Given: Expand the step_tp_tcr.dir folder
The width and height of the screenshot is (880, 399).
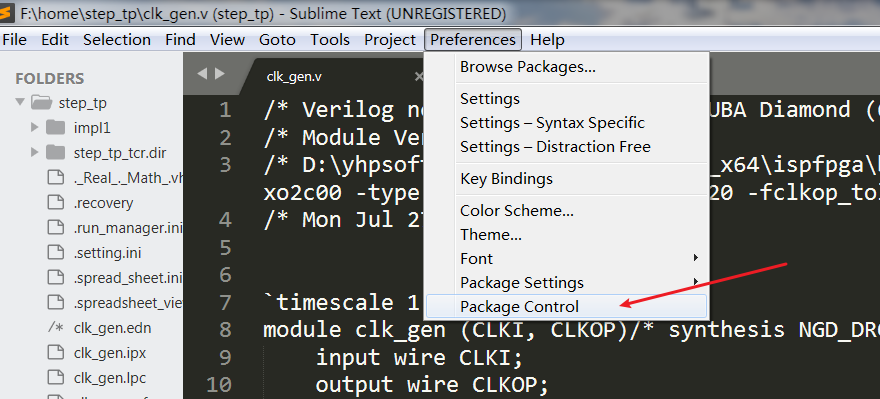Looking at the screenshot, I should pyautogui.click(x=35, y=152).
